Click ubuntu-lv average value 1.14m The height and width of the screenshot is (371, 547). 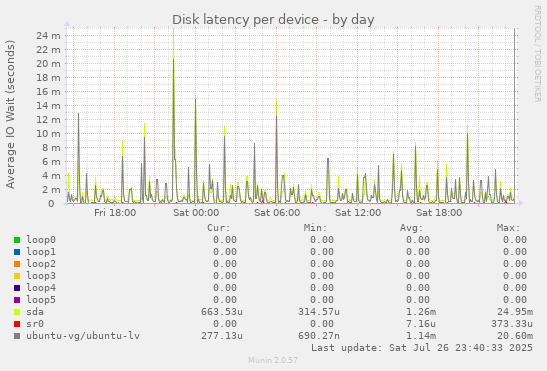tap(421, 336)
